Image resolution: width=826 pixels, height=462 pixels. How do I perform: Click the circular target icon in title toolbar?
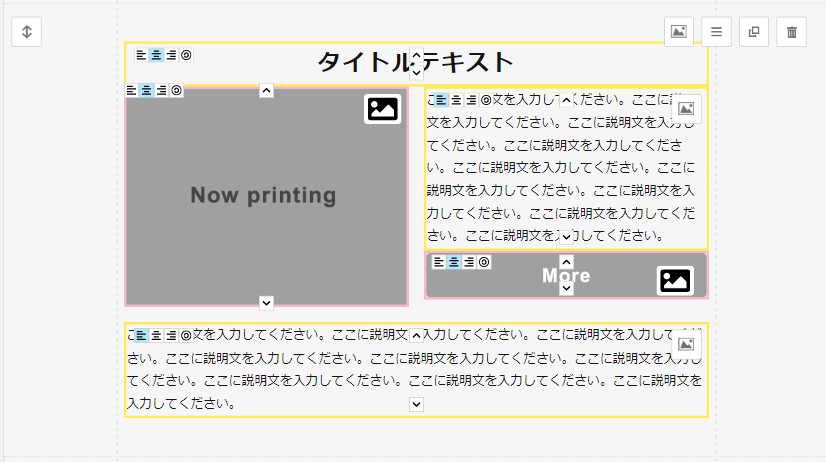click(186, 55)
